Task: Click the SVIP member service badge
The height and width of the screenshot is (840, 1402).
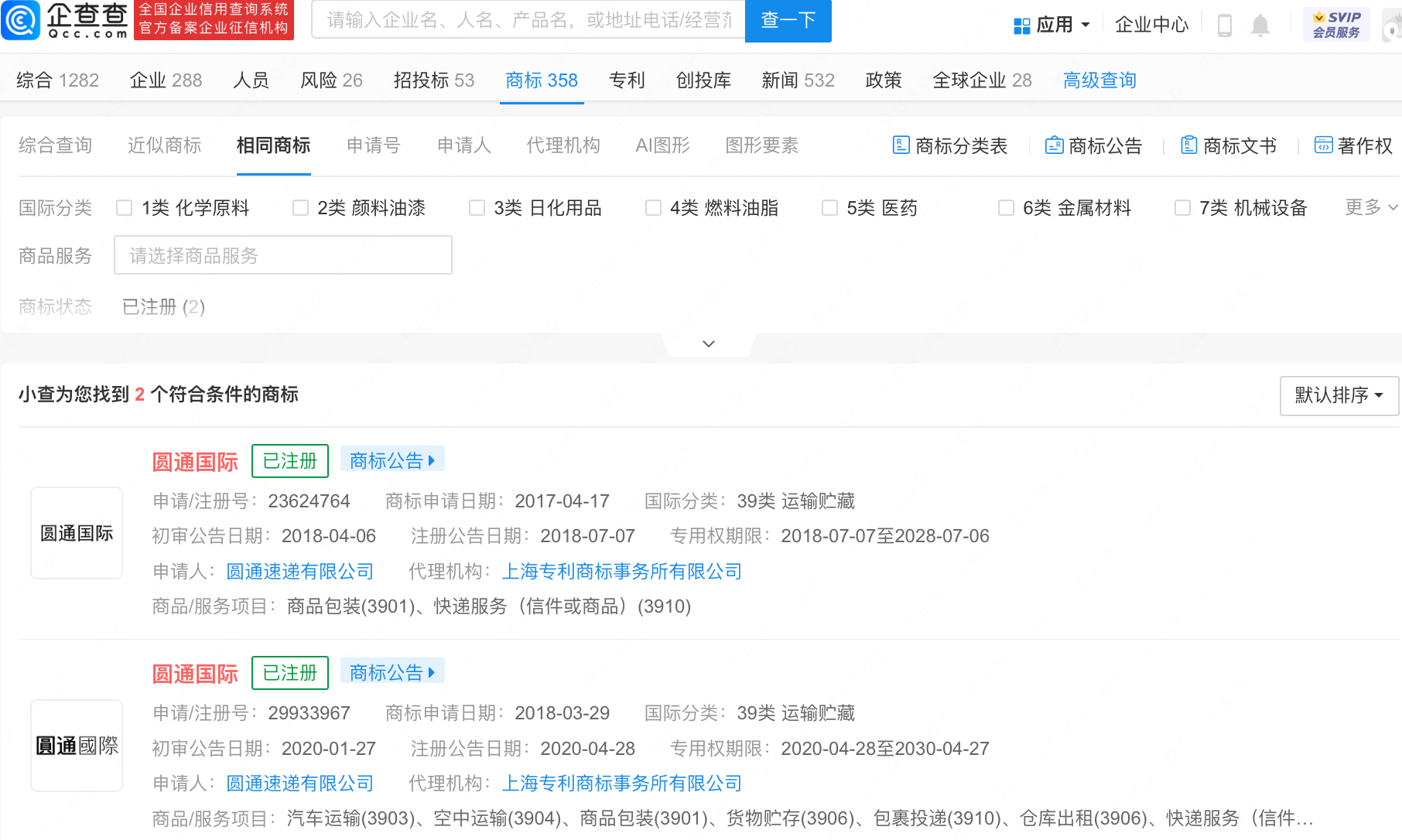Action: [1336, 25]
